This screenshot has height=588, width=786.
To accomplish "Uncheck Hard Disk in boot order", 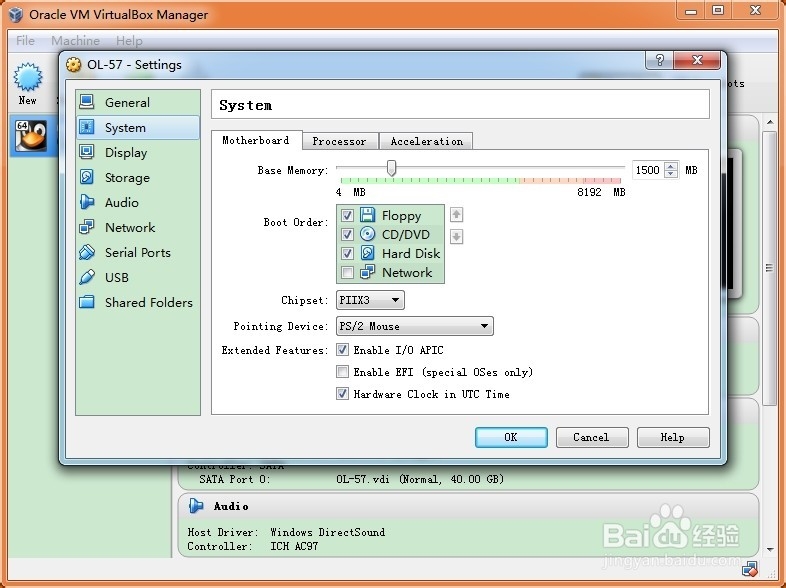I will tap(347, 253).
